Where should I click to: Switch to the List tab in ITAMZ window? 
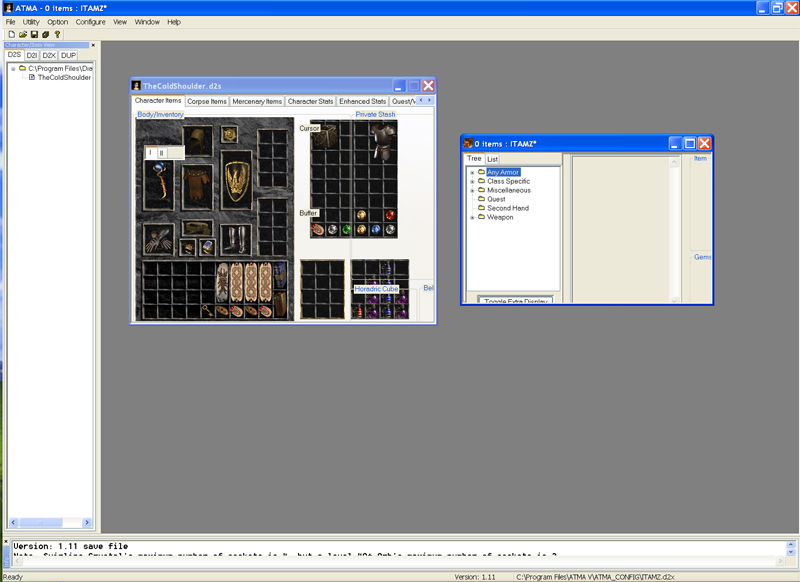[x=492, y=159]
